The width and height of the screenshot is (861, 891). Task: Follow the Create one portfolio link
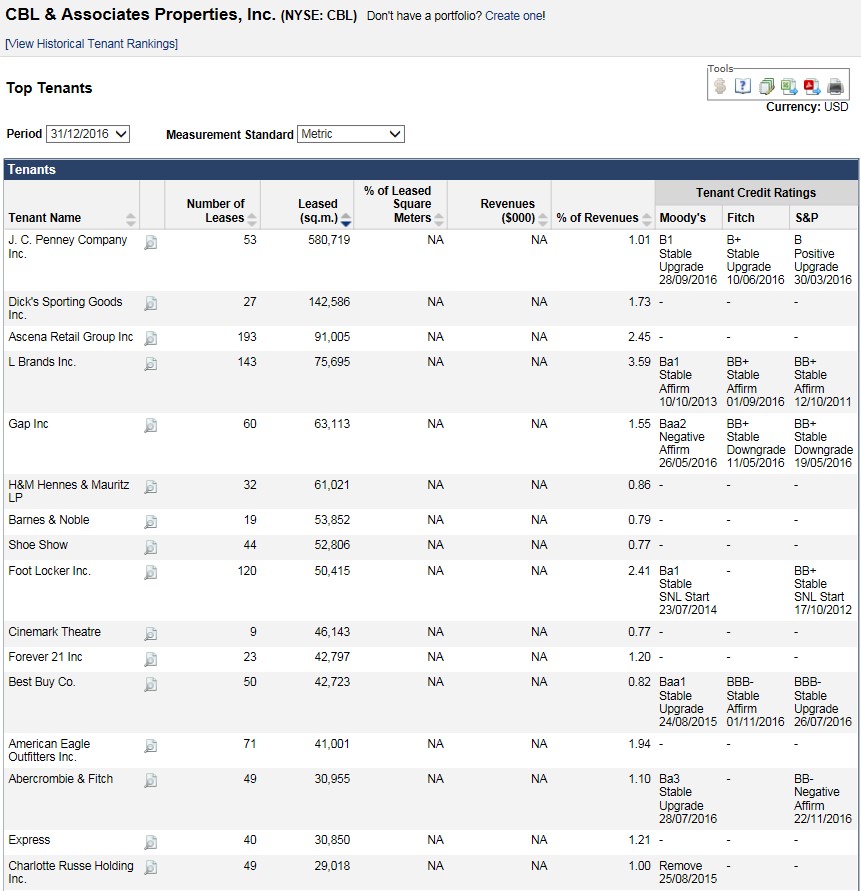coord(513,17)
